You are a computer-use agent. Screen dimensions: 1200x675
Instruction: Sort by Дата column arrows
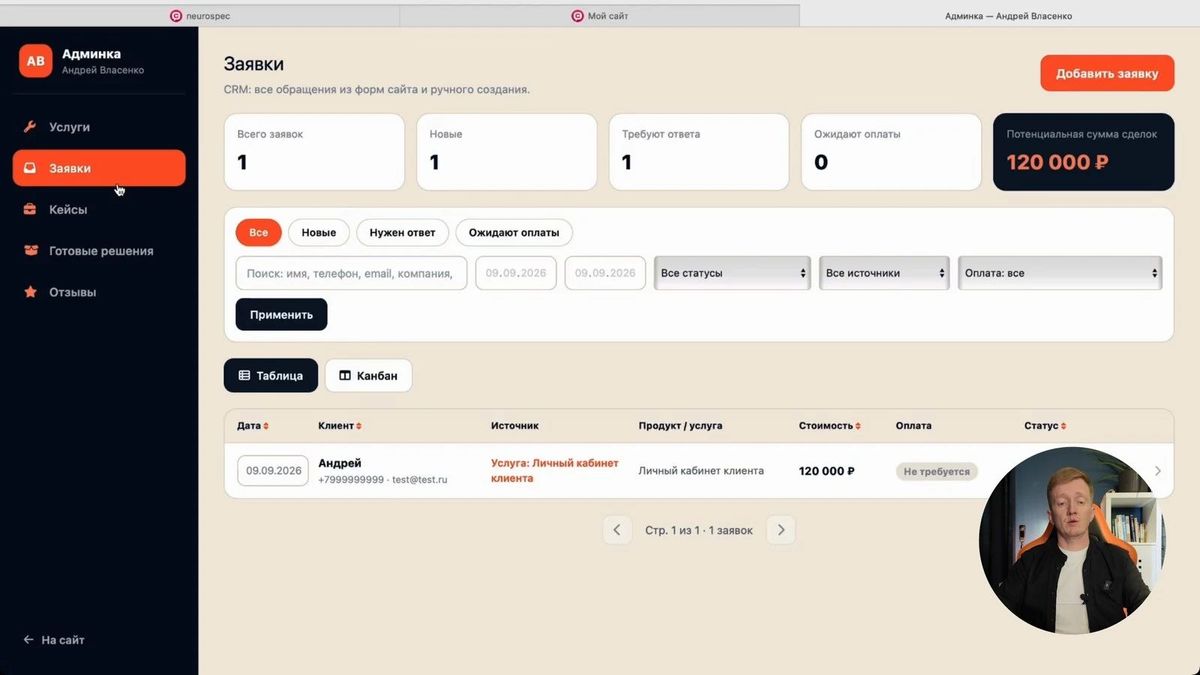[266, 426]
